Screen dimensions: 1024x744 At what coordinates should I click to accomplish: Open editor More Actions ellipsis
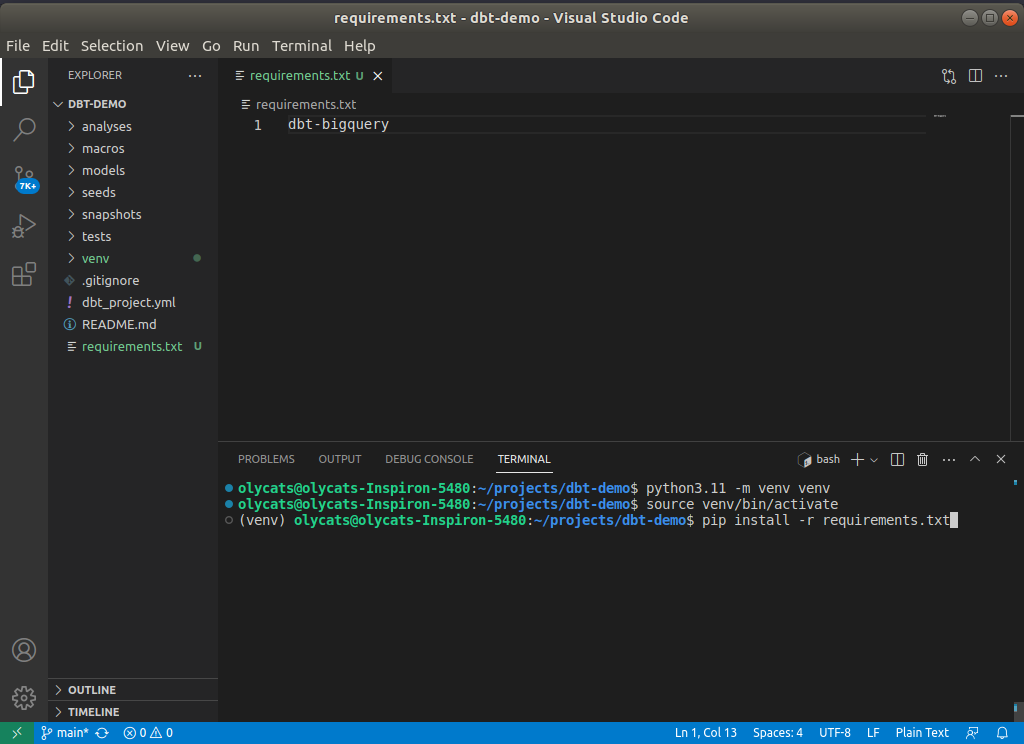(1000, 76)
